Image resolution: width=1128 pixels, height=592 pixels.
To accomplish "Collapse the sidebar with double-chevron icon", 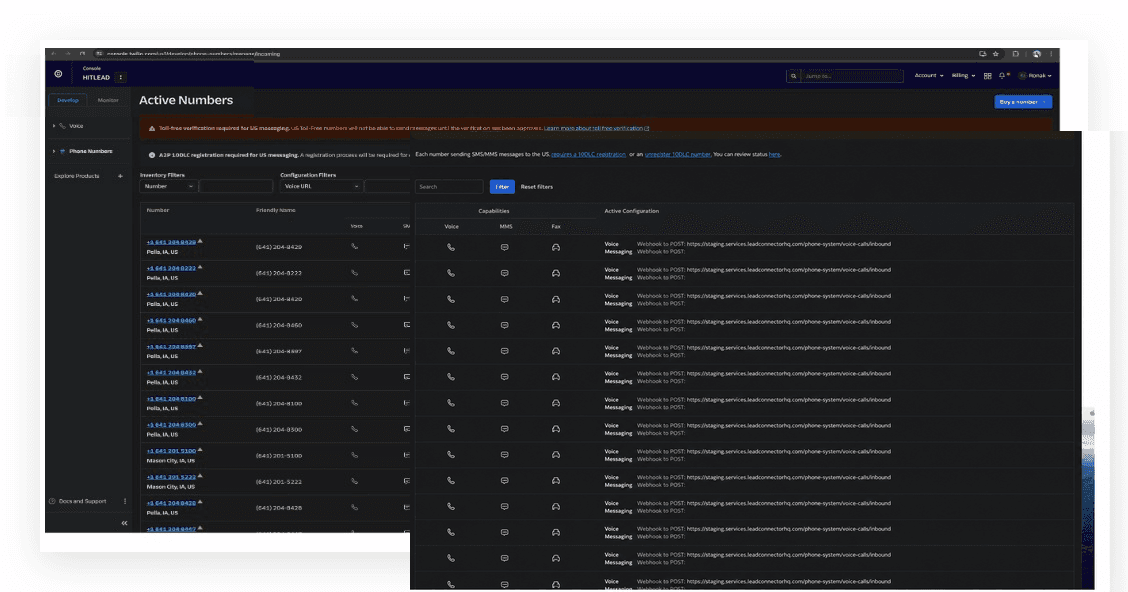I will 124,523.
